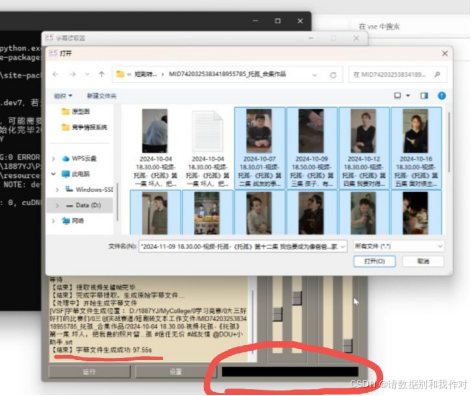Select the Windows-SSD drive
Screen dimensions: 471x396
click(89, 189)
